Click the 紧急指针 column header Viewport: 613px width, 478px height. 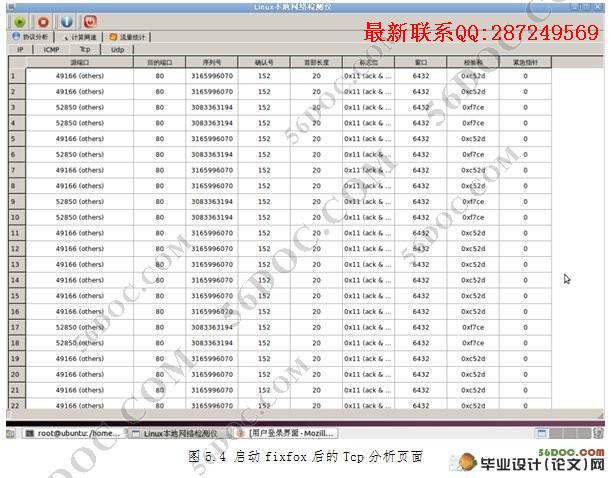click(x=525, y=62)
